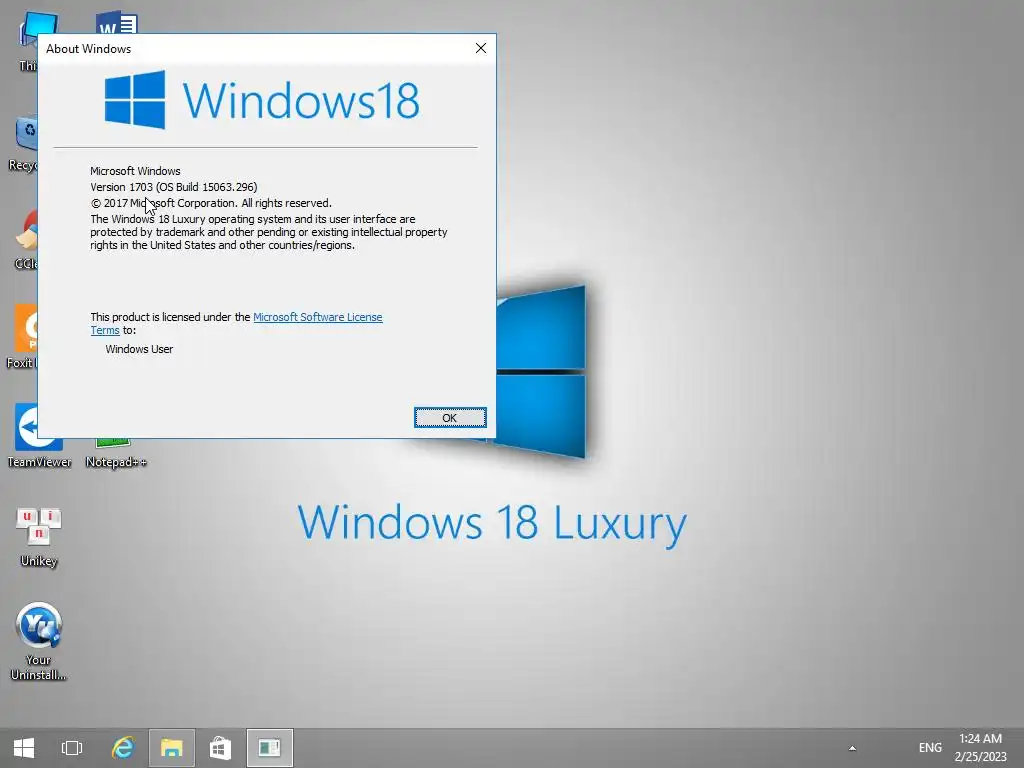Viewport: 1024px width, 768px height.
Task: Open the Microsoft Software License Terms link
Action: 317,317
